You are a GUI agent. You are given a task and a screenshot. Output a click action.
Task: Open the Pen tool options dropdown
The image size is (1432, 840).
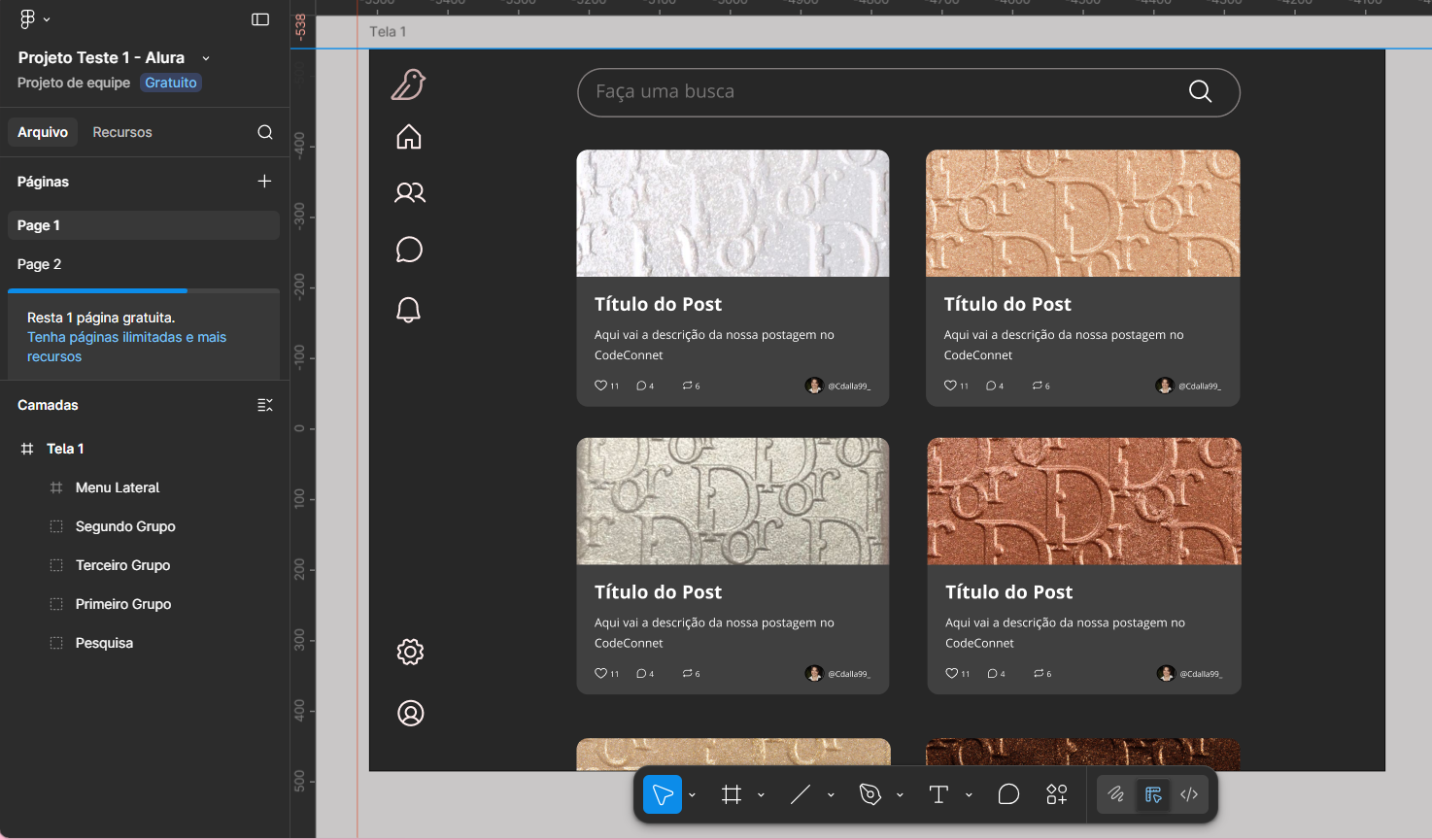(x=900, y=795)
